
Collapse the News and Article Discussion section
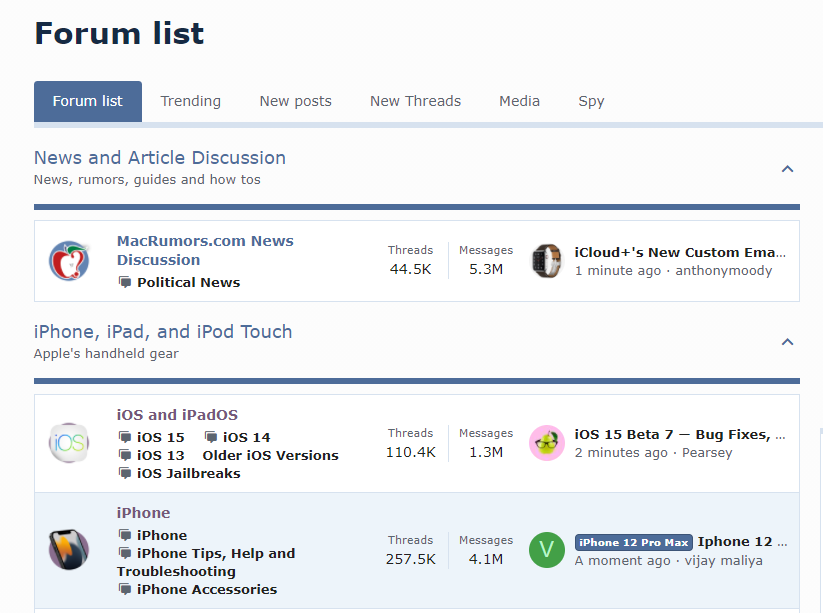pos(787,169)
